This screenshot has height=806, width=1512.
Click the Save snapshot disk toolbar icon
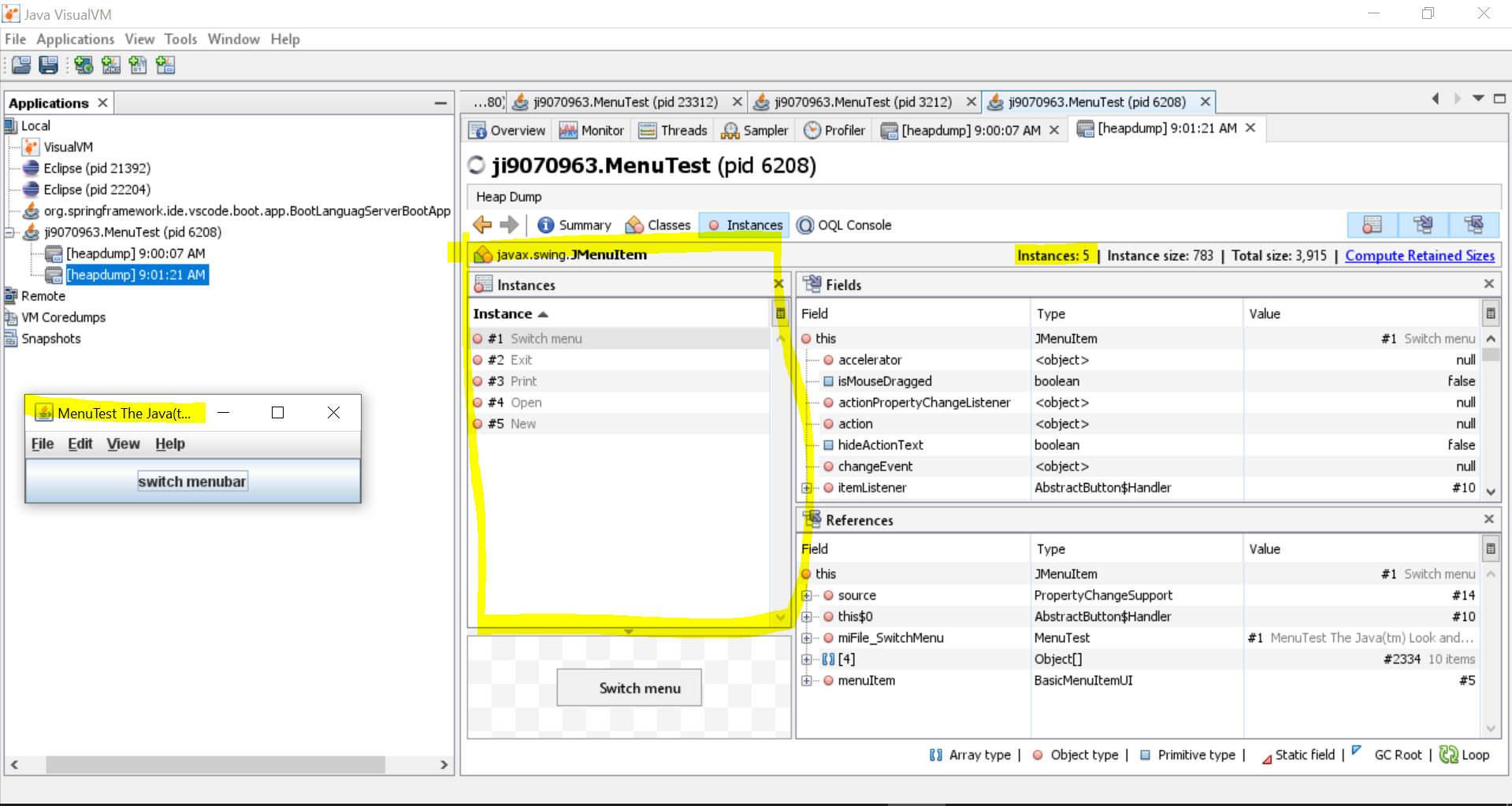[x=48, y=65]
